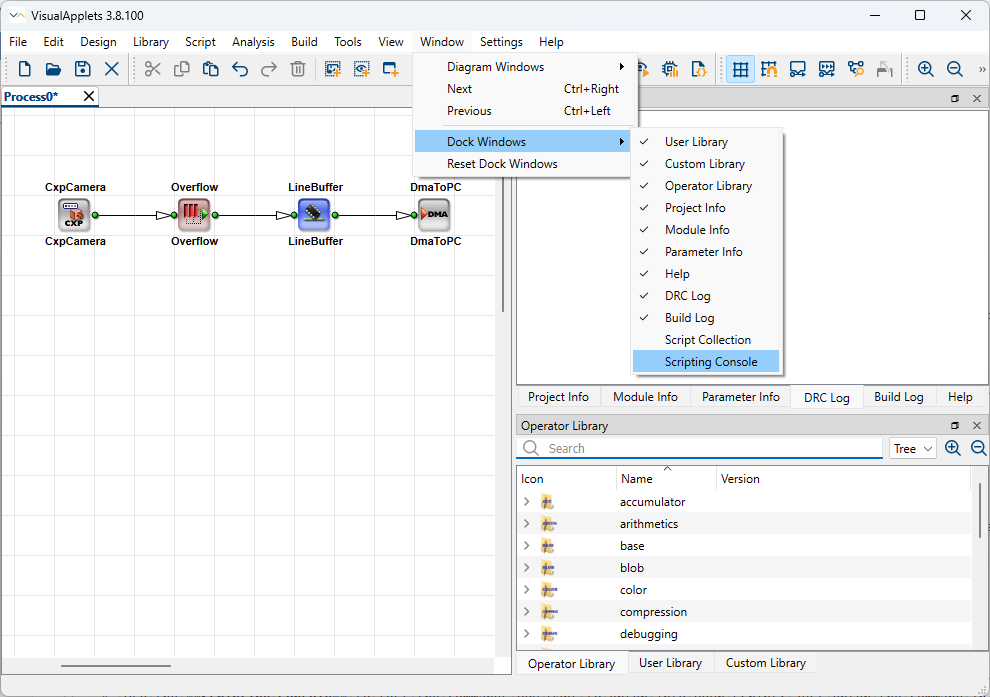Select the DmaToPC operator block
This screenshot has width=990, height=697.
pos(434,215)
